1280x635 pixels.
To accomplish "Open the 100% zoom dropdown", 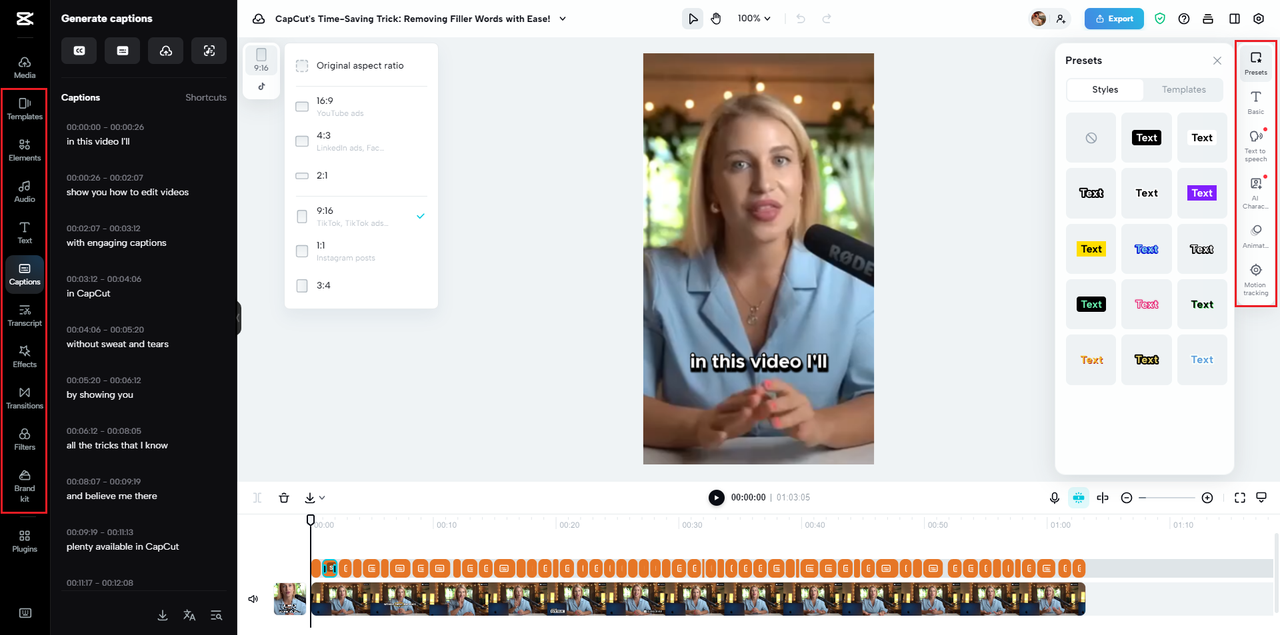I will pos(755,18).
